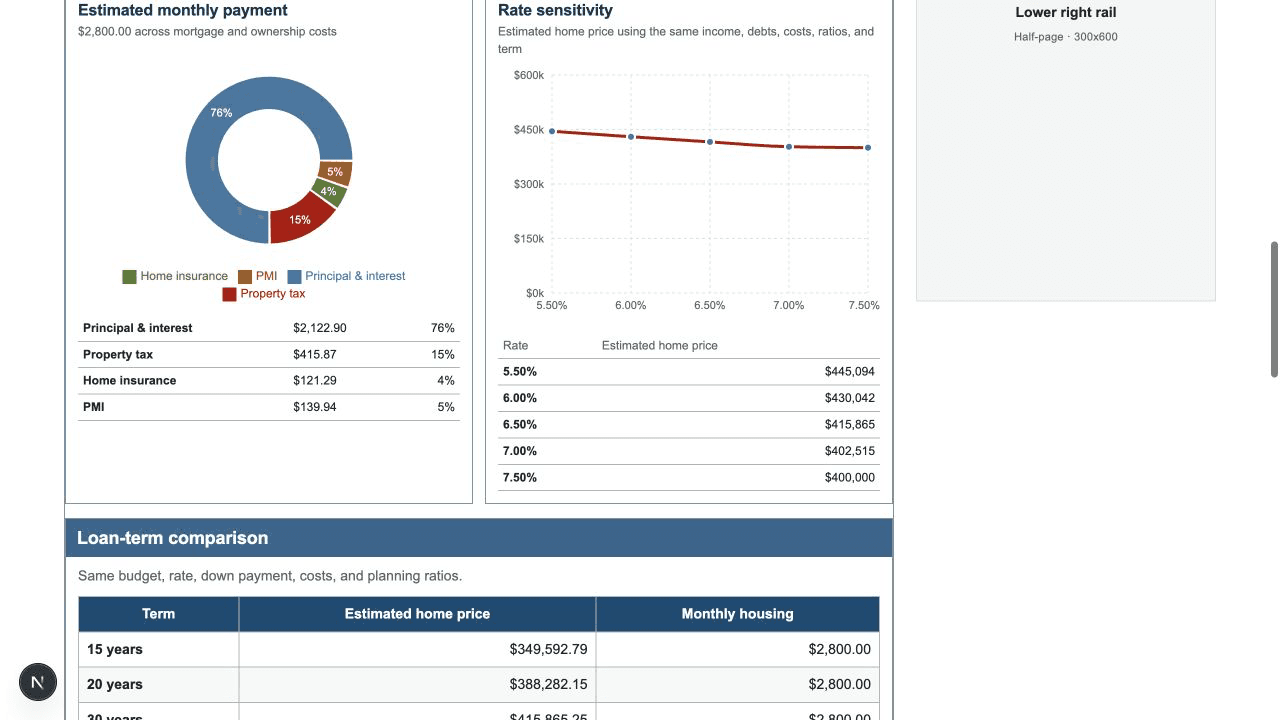This screenshot has height=720, width=1280.
Task: Click the Lower right rail ad label
Action: pyautogui.click(x=1066, y=13)
